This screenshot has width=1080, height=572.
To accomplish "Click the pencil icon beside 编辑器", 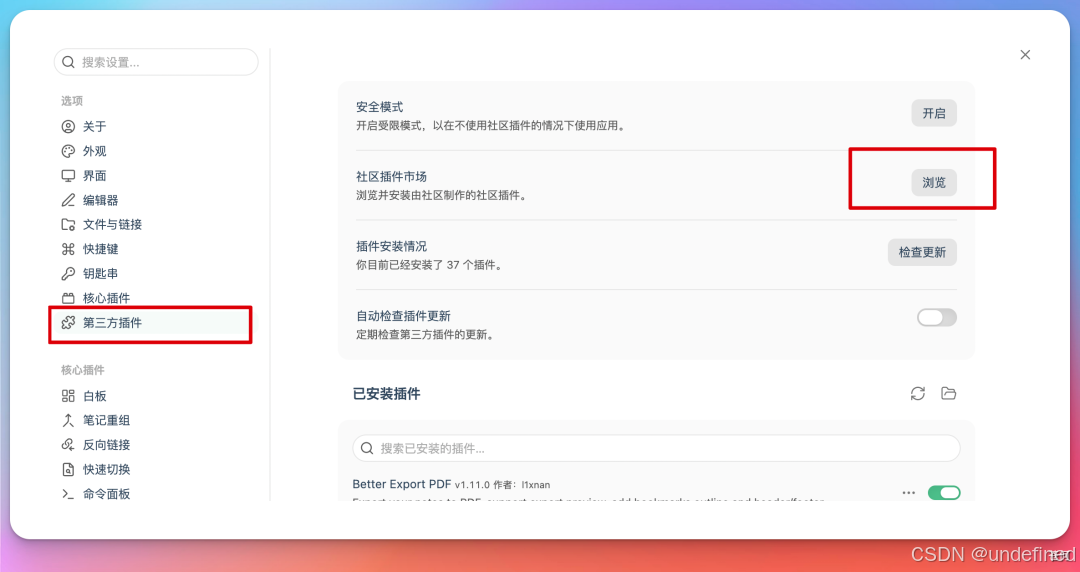I will pos(68,200).
